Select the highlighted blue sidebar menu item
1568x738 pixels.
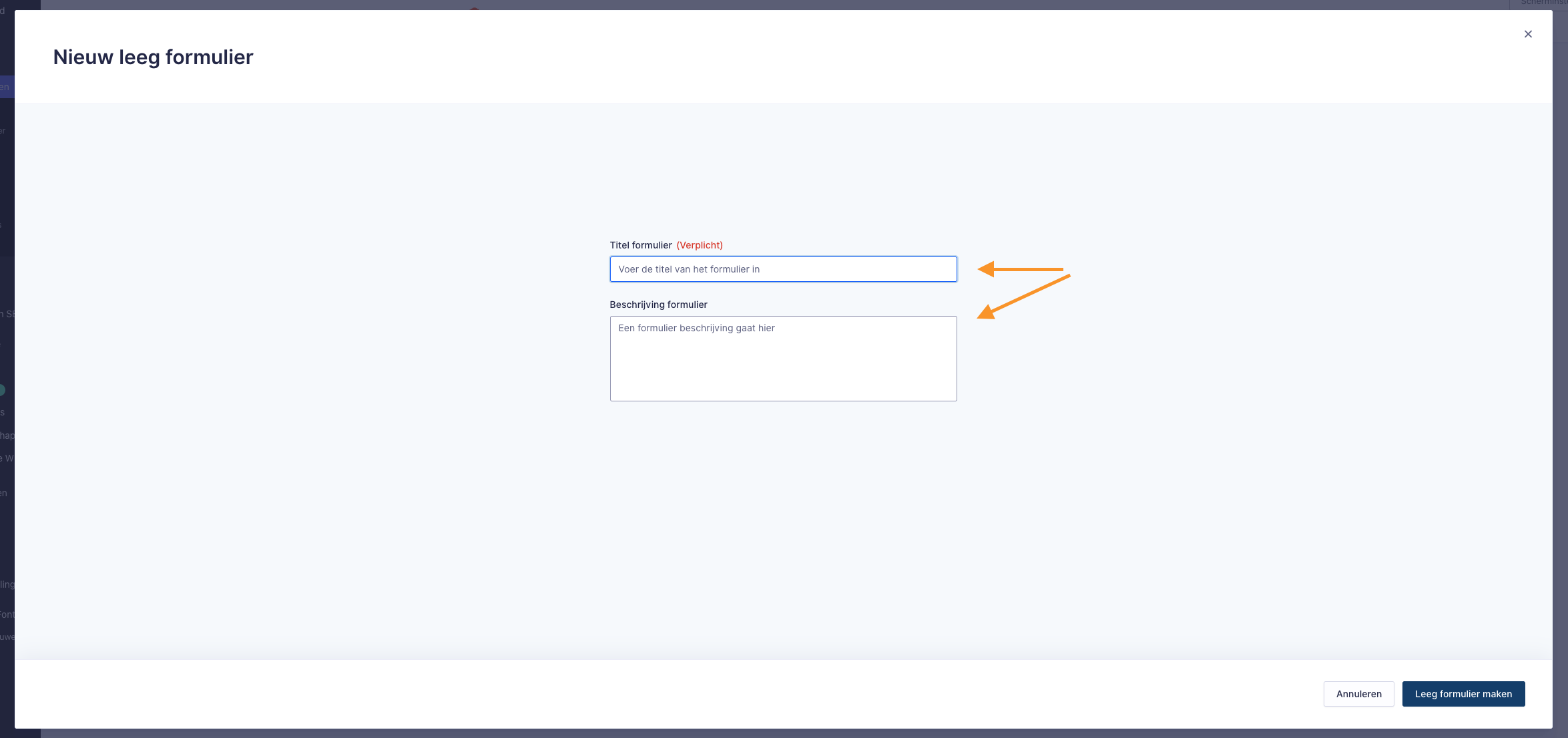7,87
